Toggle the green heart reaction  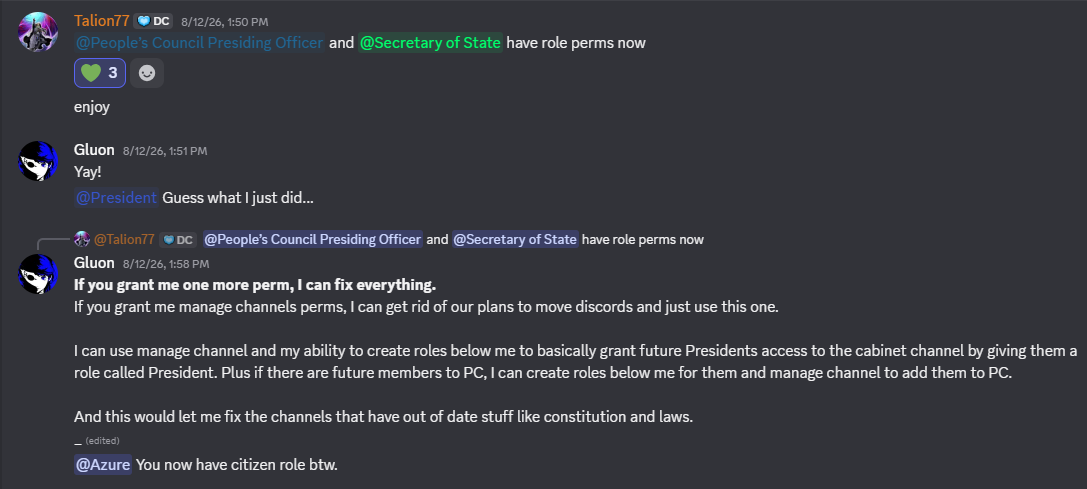[x=100, y=73]
